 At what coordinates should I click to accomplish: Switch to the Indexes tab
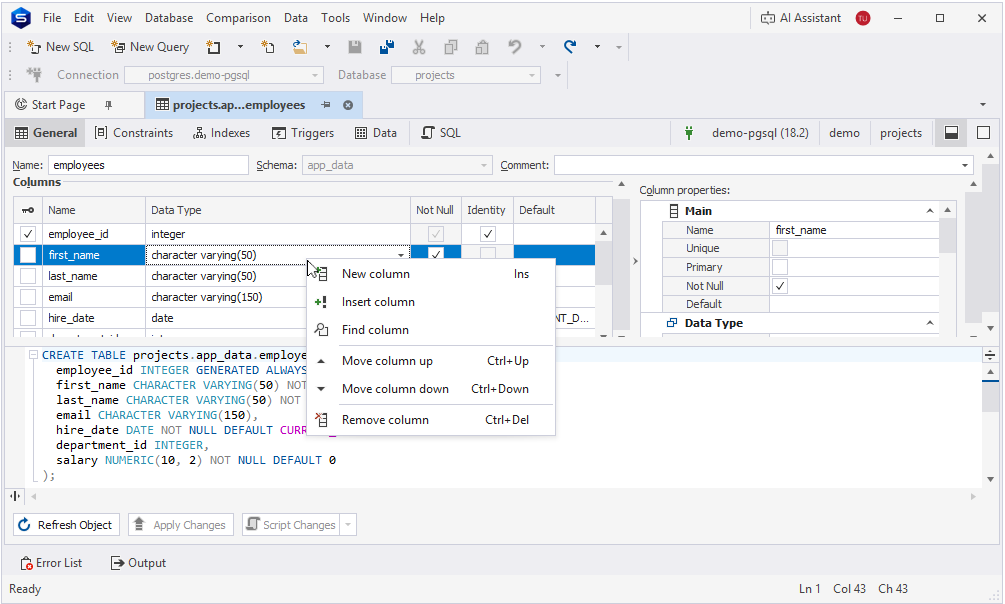point(221,133)
